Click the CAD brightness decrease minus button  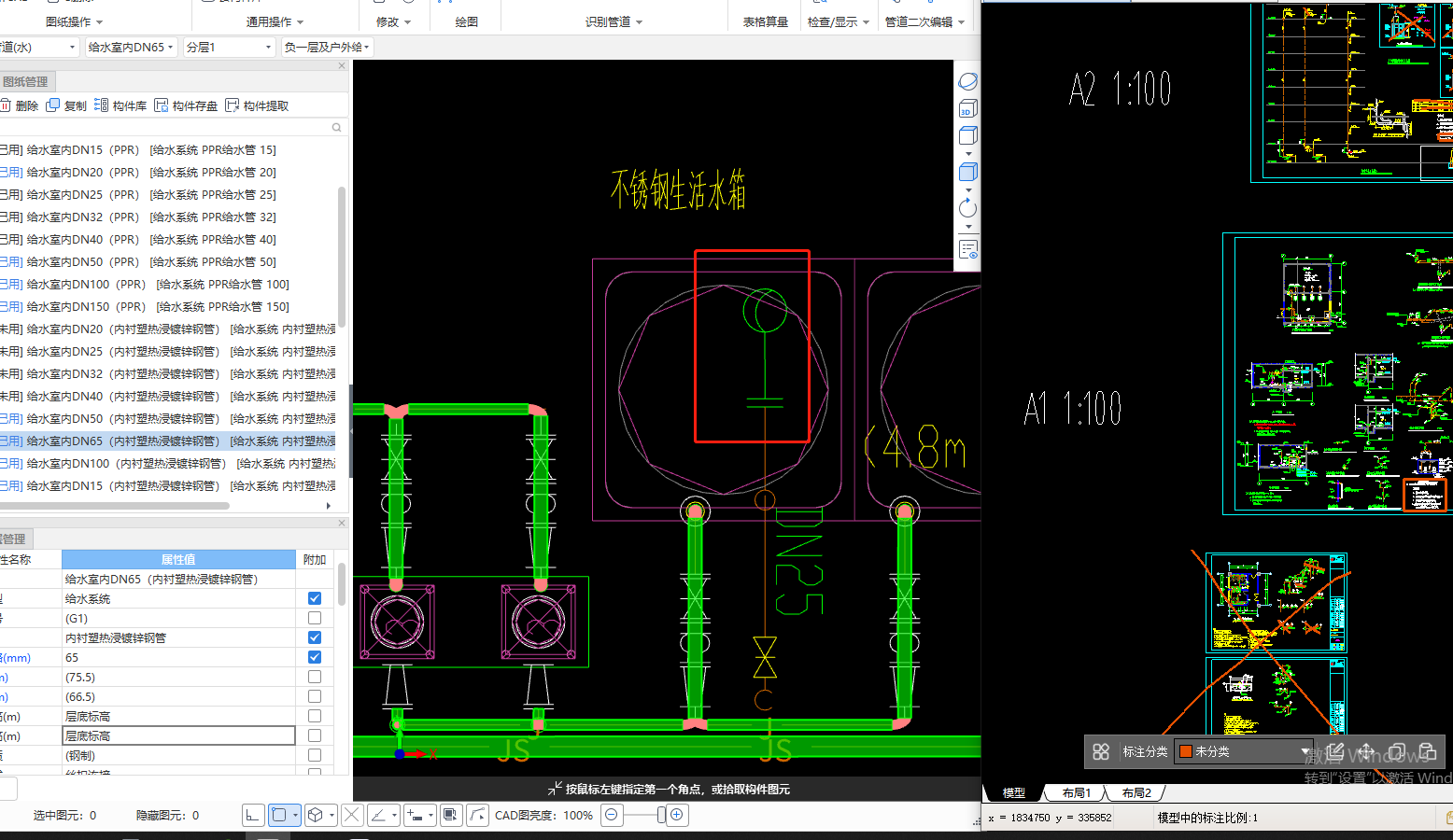point(611,815)
